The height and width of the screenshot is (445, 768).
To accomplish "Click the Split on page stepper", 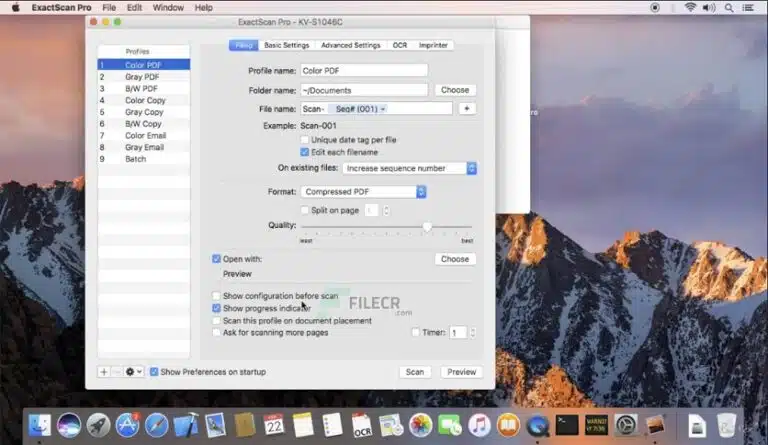I will click(386, 211).
